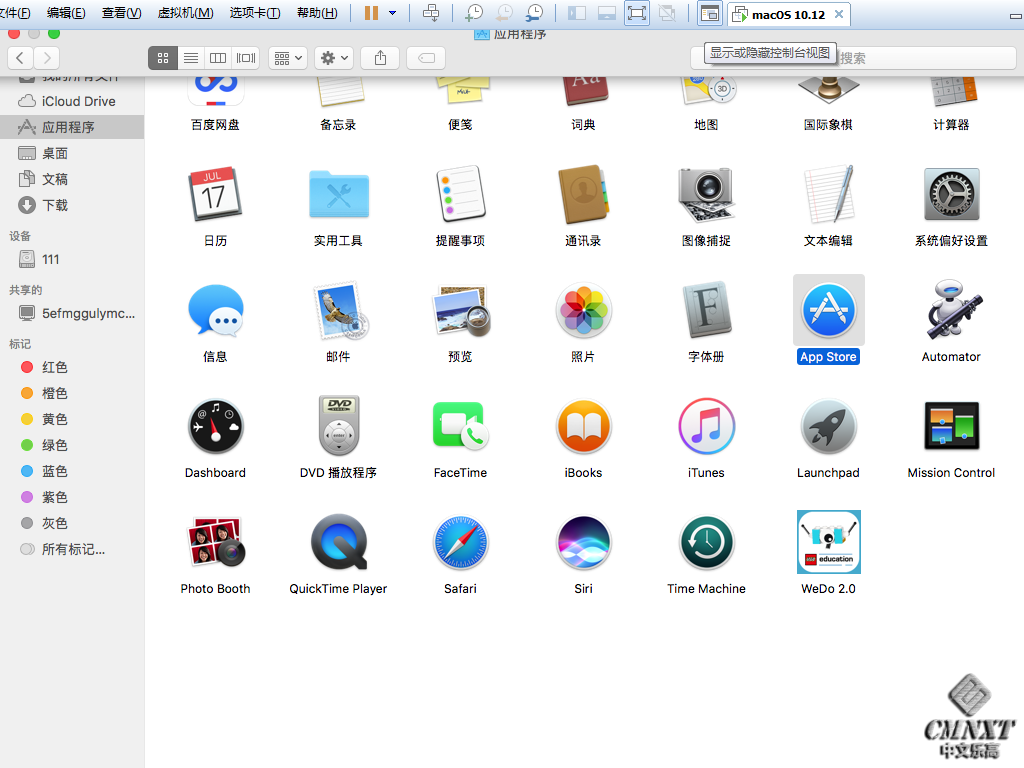Open the gear action menu dropdown

coord(333,58)
